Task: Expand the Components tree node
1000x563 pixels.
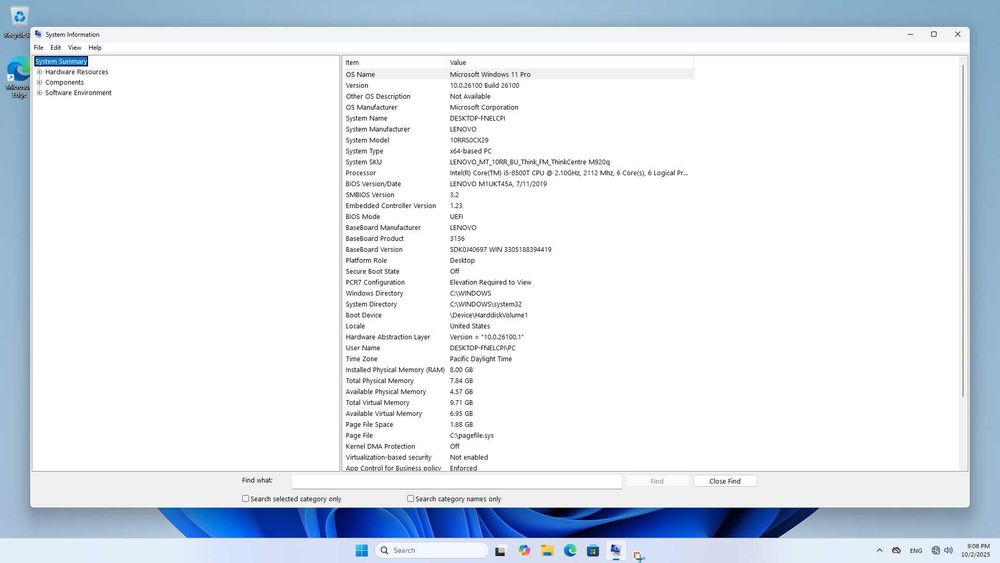Action: coord(40,82)
